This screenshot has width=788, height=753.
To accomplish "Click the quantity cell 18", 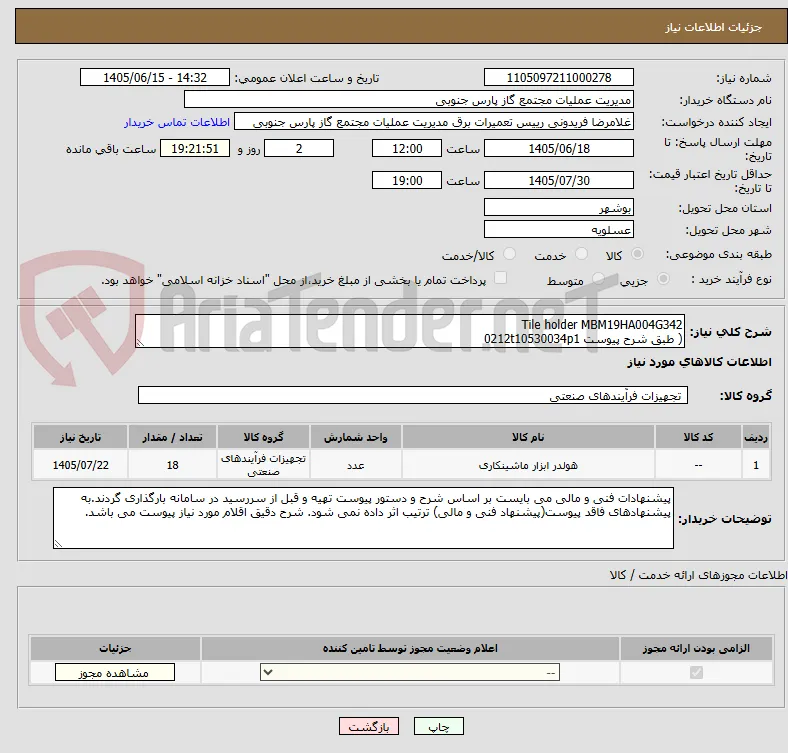I will [x=172, y=465].
